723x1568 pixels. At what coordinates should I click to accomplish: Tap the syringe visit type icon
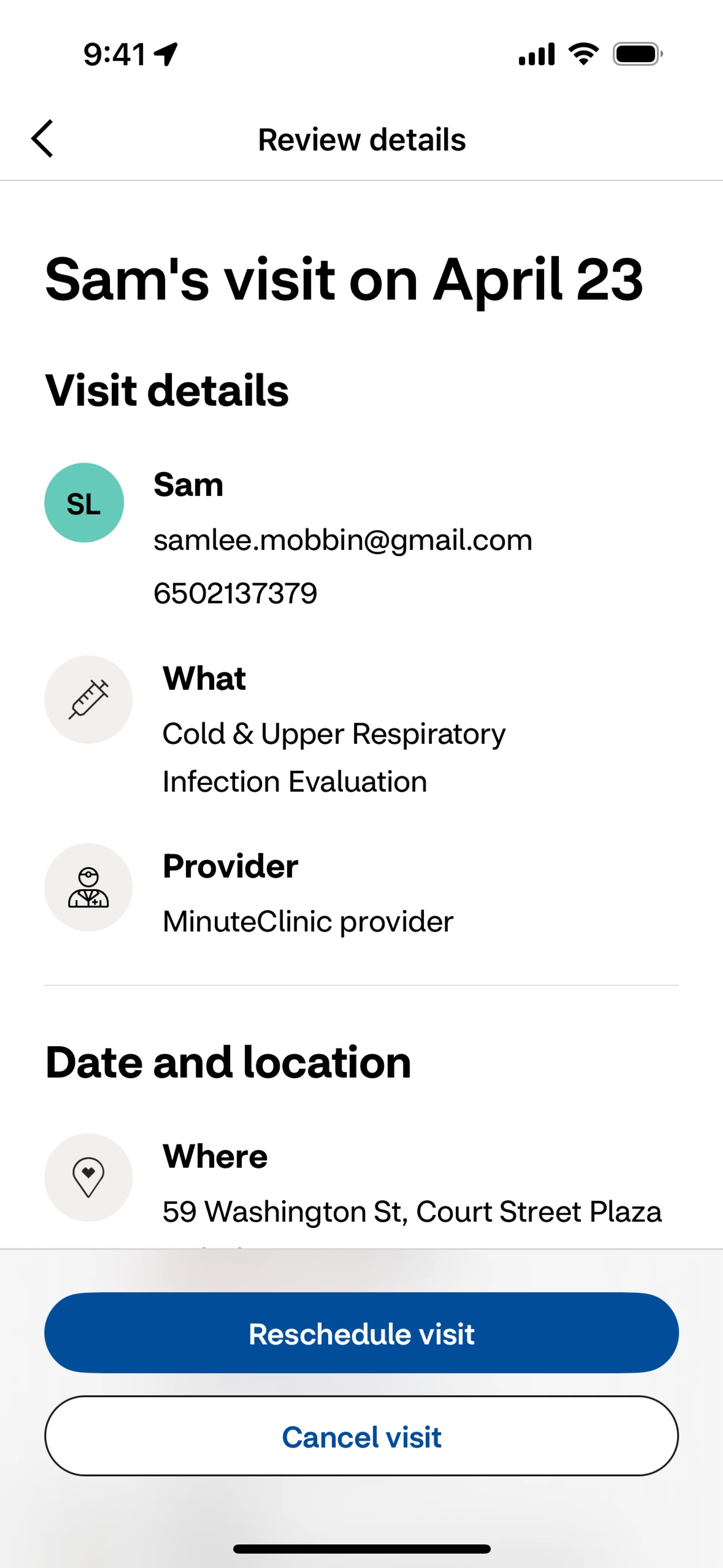point(88,699)
